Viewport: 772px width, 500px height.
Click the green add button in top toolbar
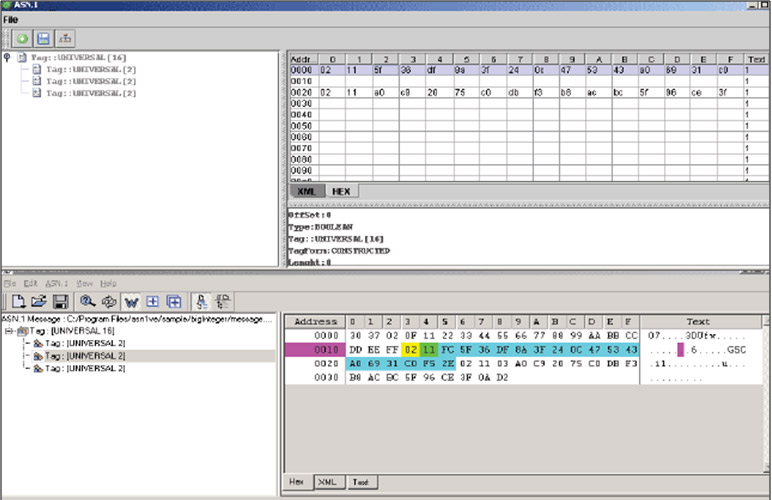23,38
